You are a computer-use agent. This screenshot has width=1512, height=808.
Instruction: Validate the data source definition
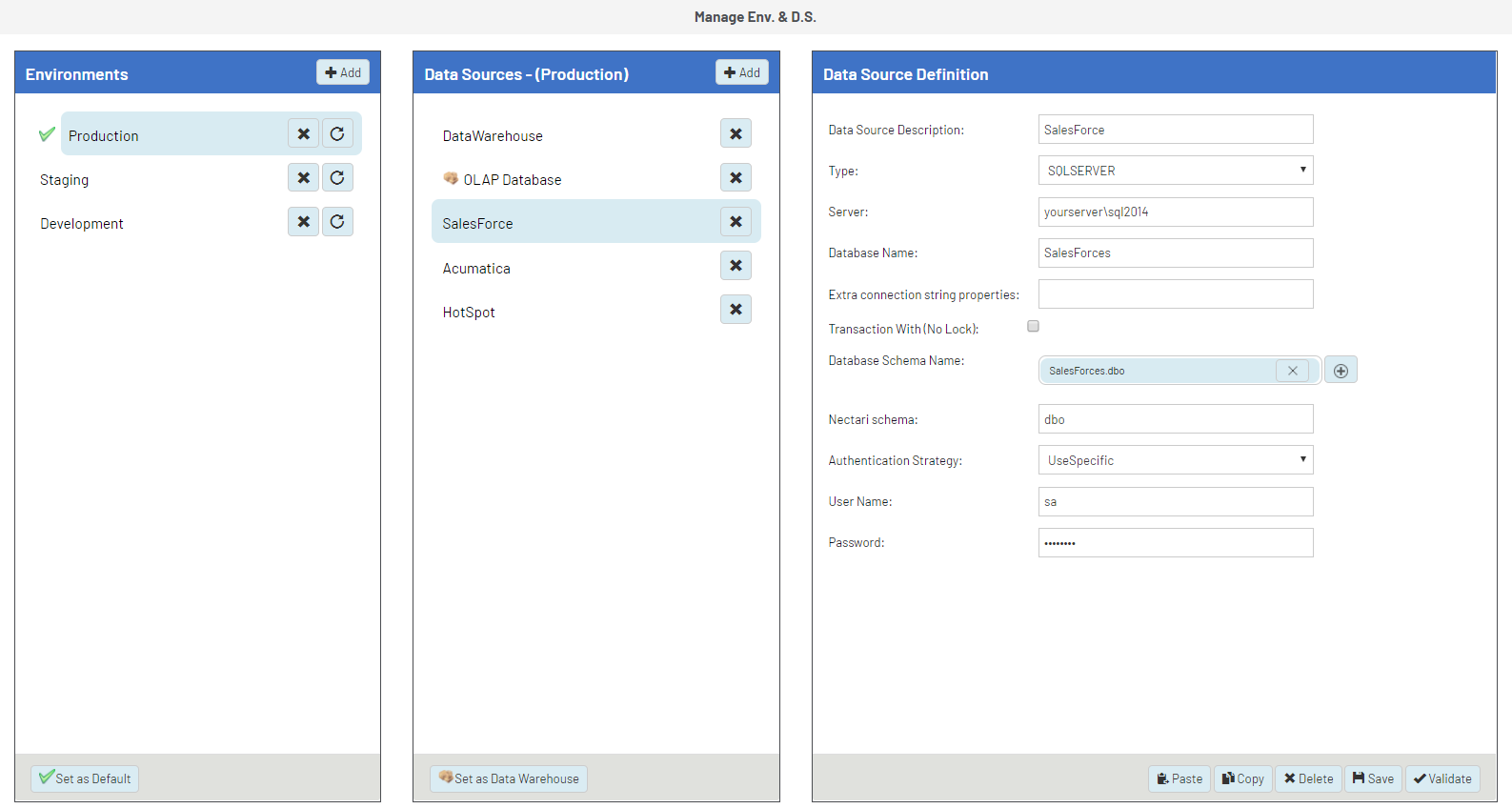tap(1442, 778)
